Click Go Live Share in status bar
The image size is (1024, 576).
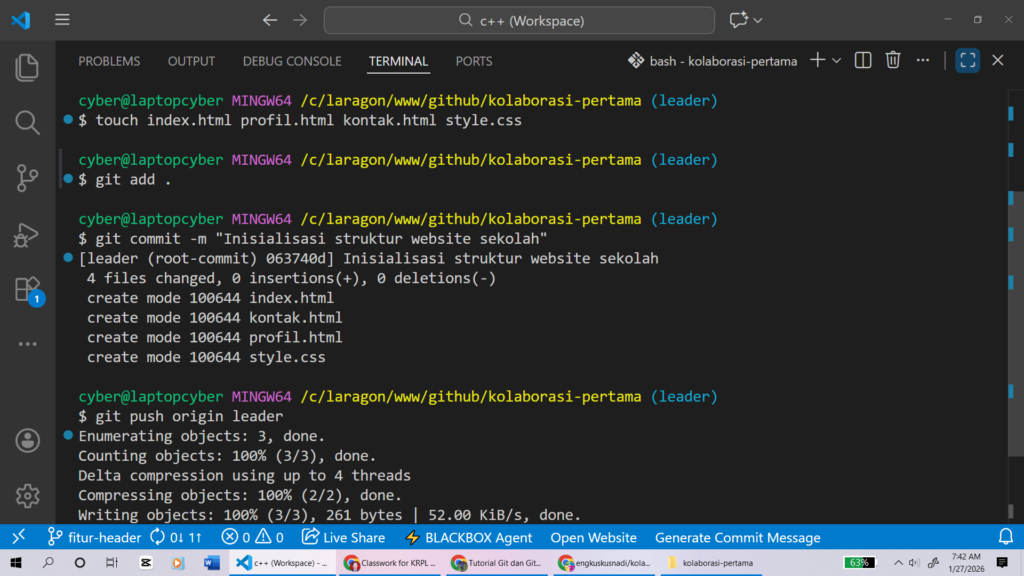point(343,537)
